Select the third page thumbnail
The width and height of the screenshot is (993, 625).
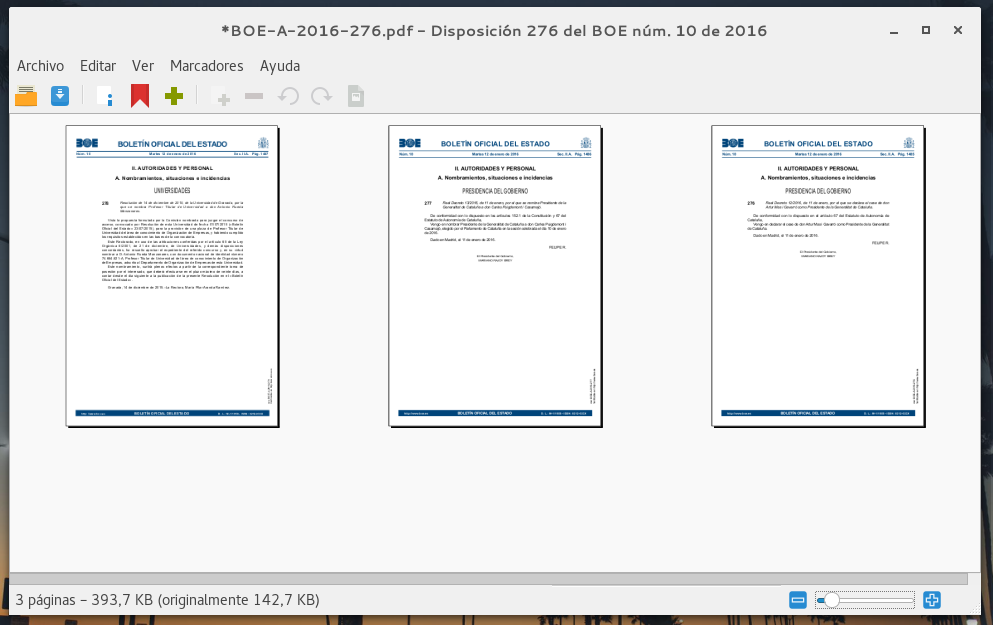click(x=818, y=276)
